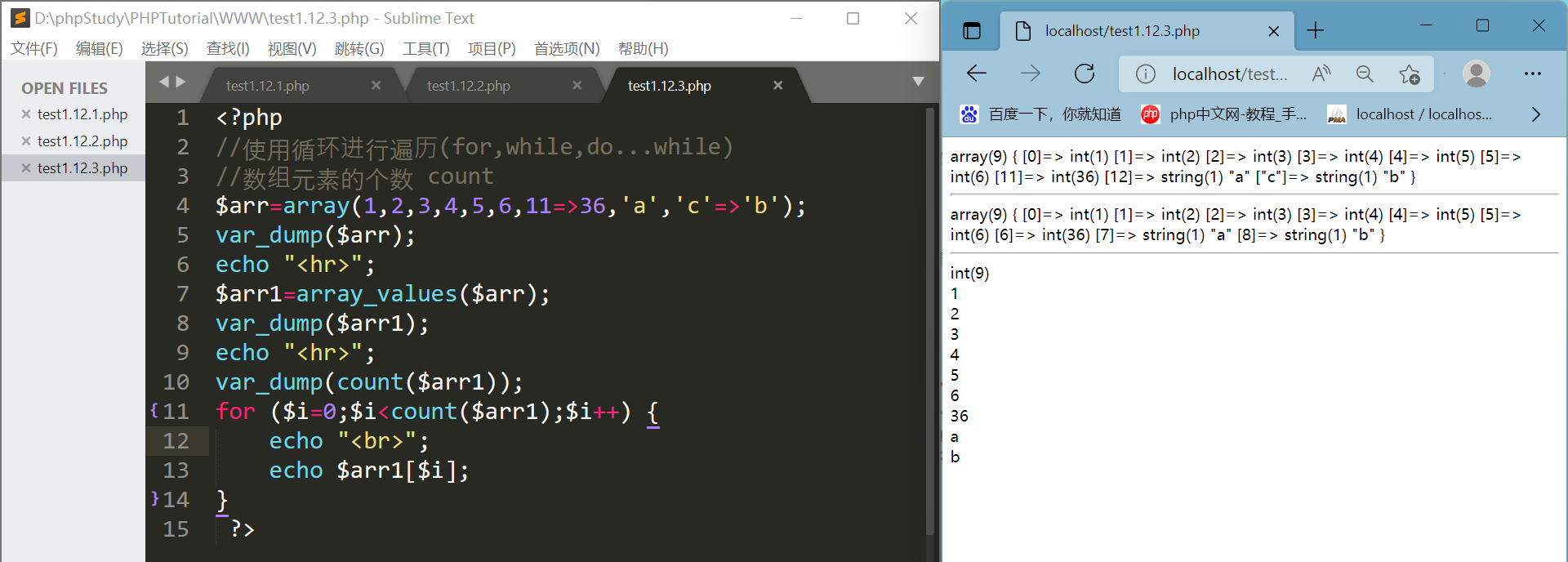
Task: Close the test1.12.1.php editor tab
Action: click(x=376, y=85)
